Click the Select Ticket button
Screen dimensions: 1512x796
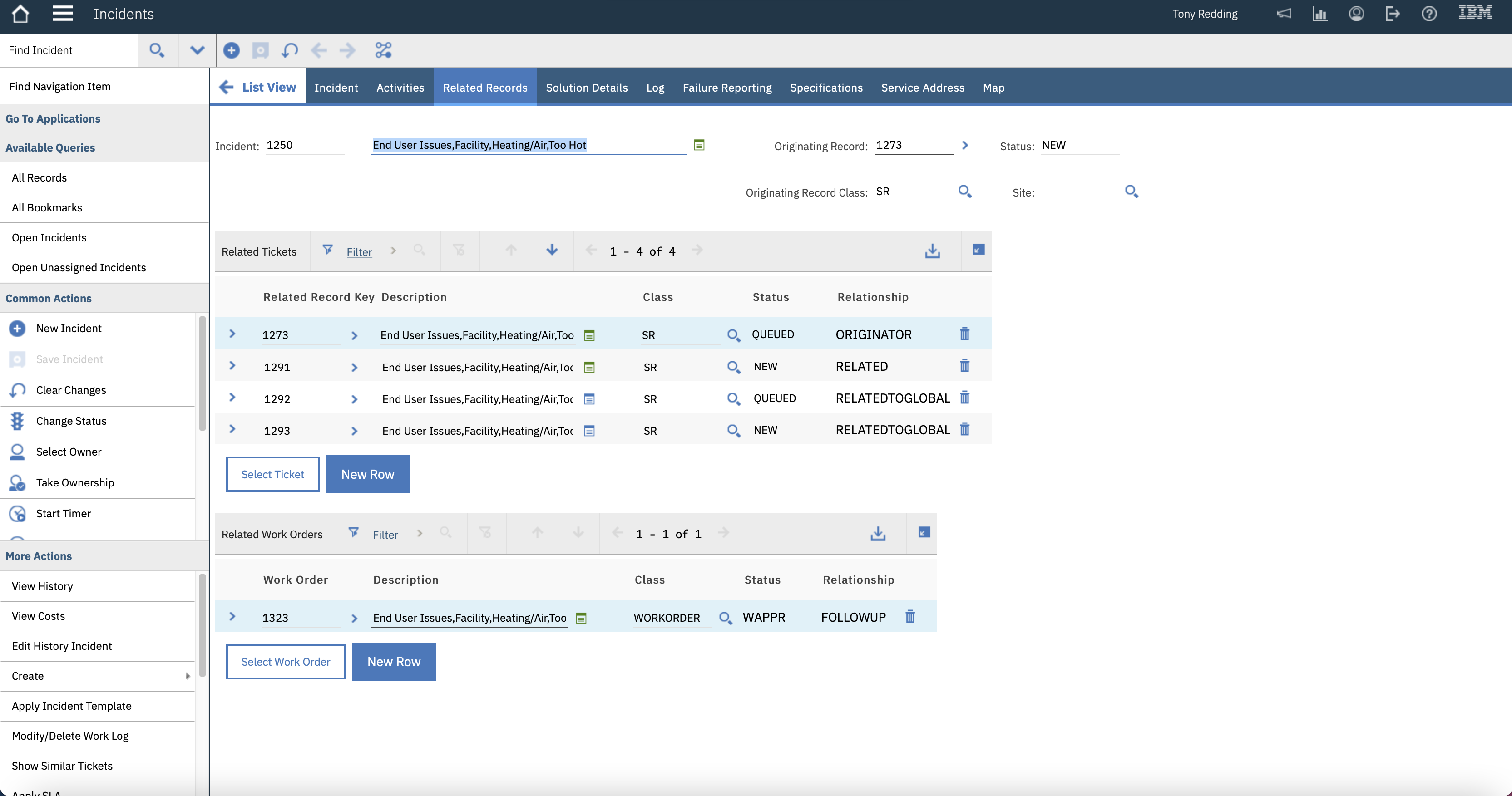272,474
